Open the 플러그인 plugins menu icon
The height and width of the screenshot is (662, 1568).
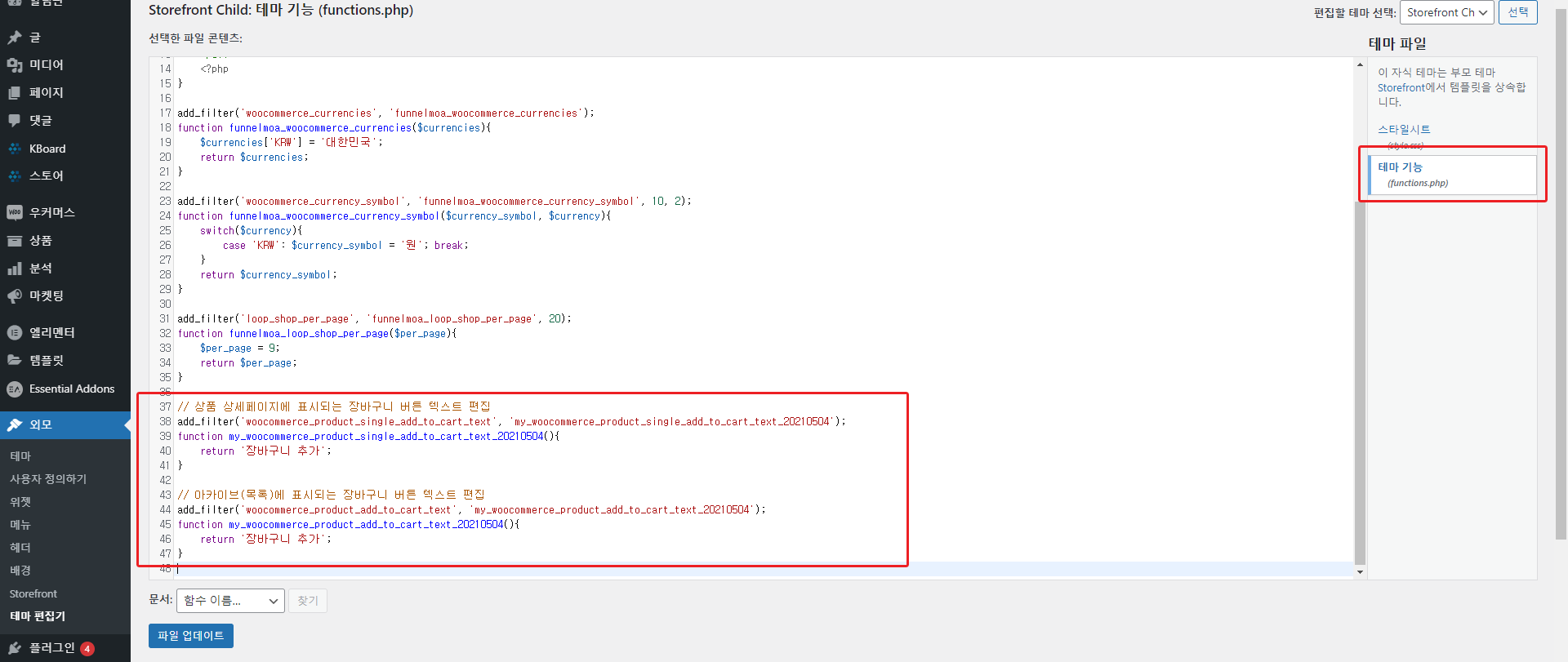(15, 648)
